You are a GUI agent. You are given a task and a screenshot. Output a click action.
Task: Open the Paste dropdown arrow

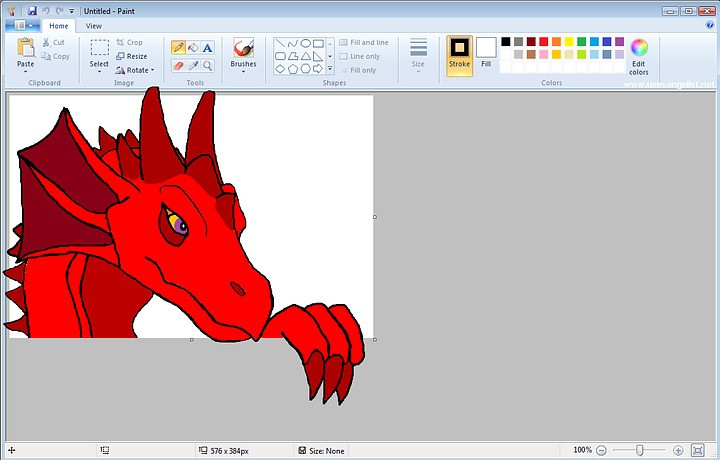25,72
